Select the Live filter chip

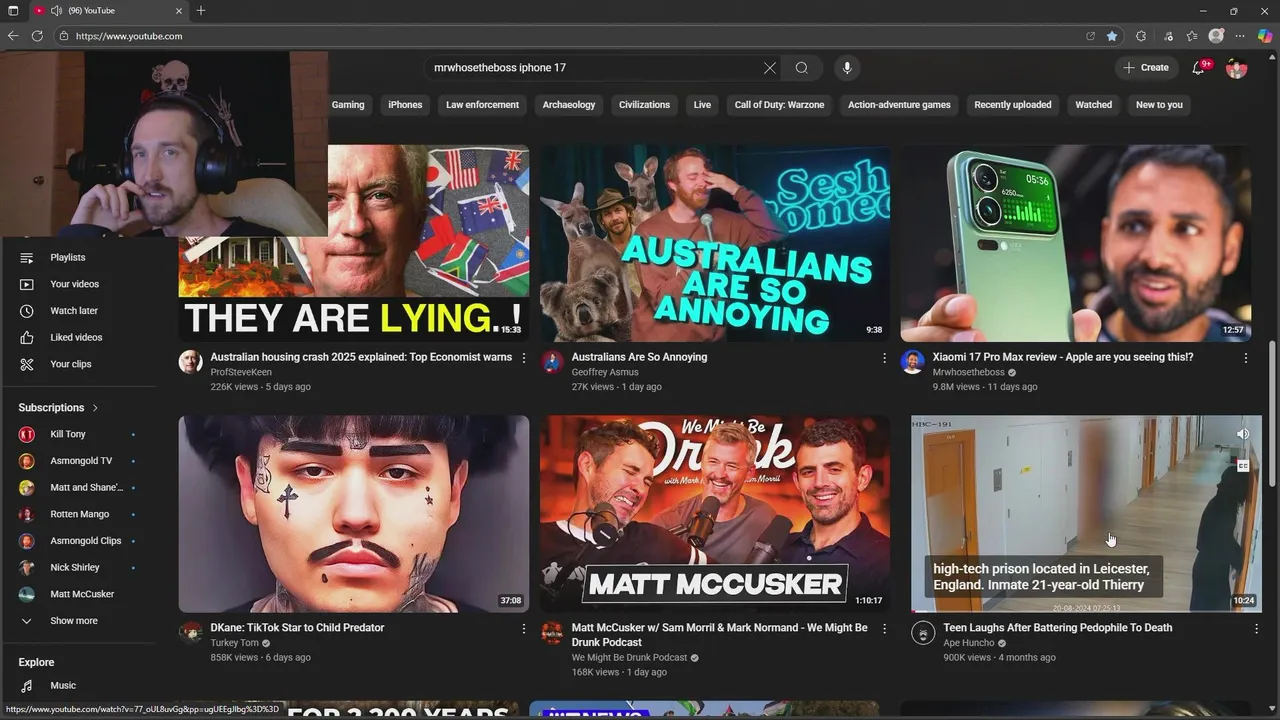[702, 105]
